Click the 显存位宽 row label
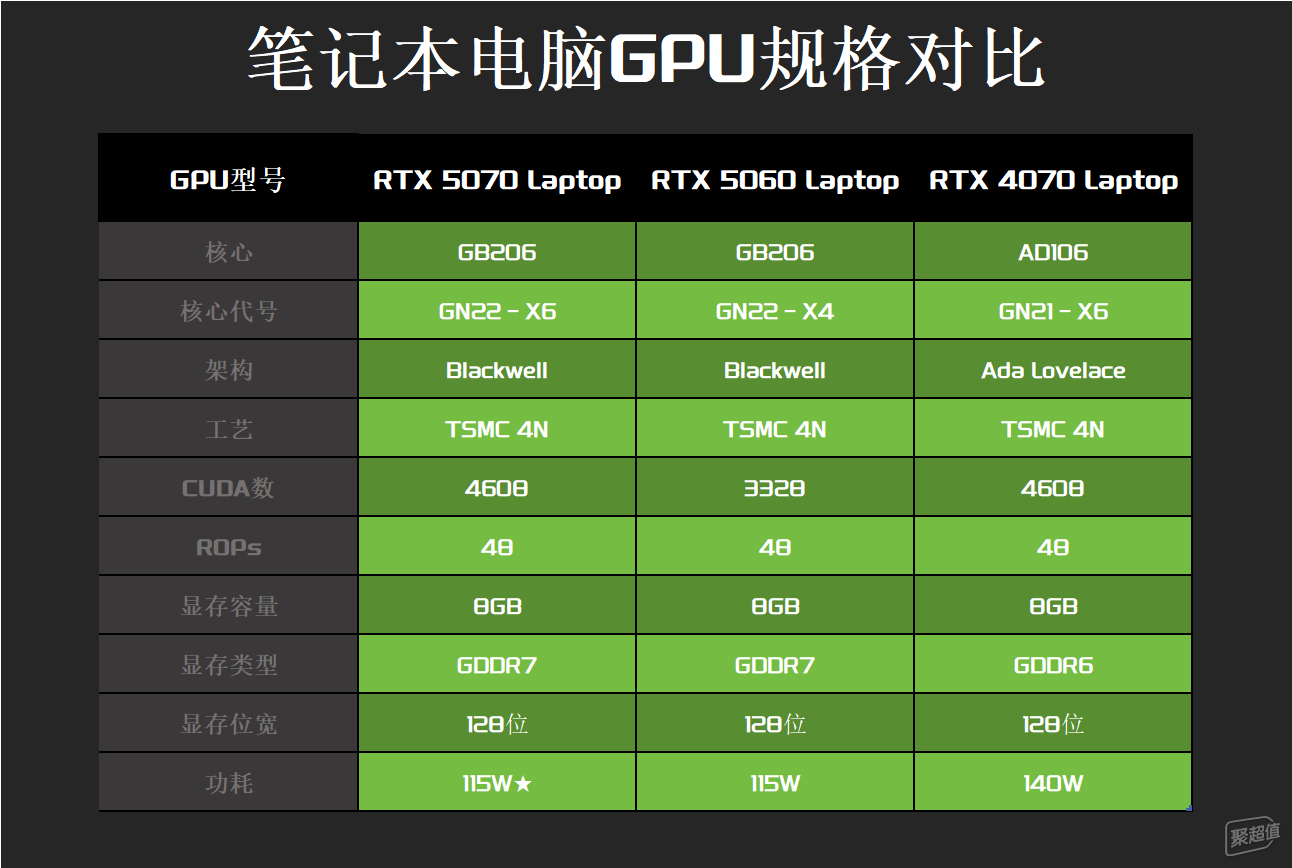 point(228,724)
